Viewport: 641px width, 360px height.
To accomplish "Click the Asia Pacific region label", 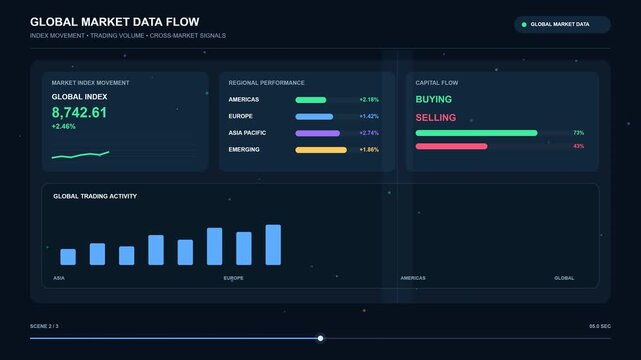I will point(247,133).
